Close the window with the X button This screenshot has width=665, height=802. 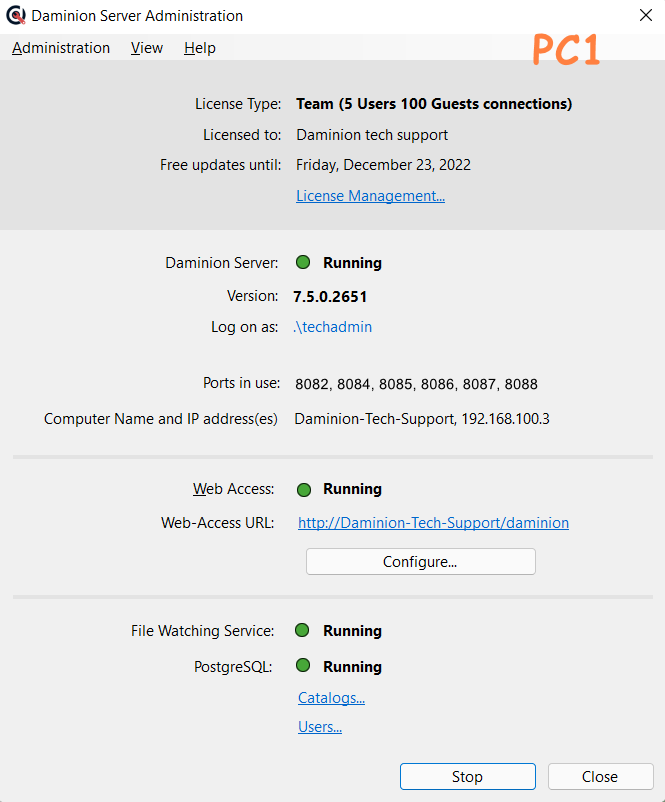(x=645, y=15)
